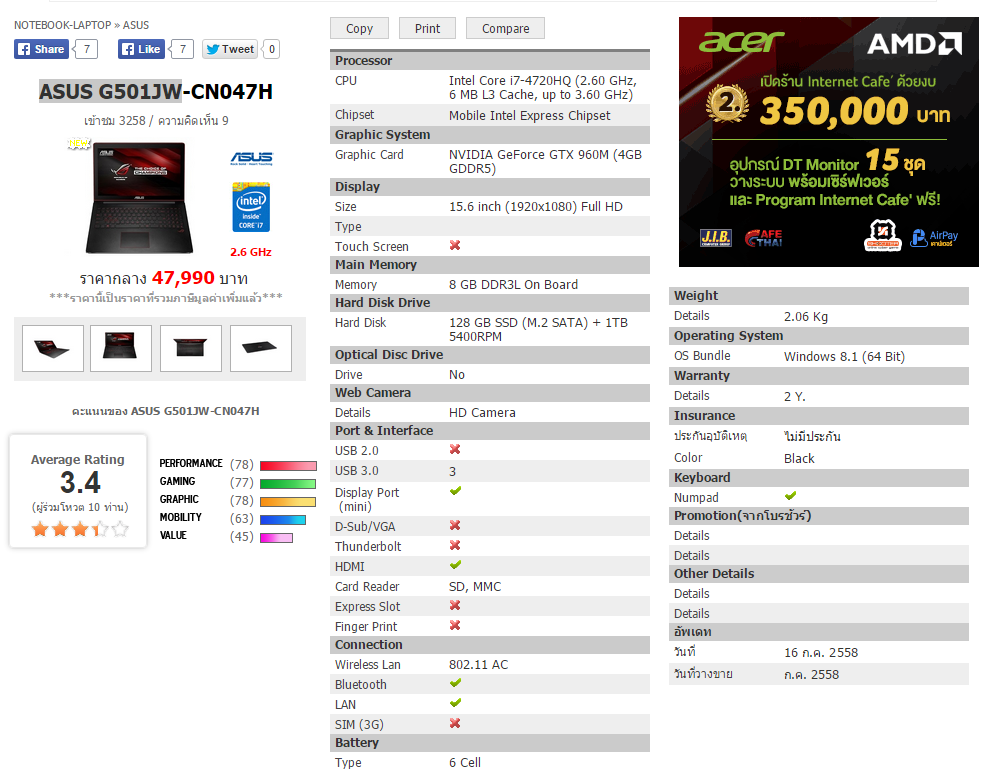Click the Acer AMD advertisement banner

(829, 142)
